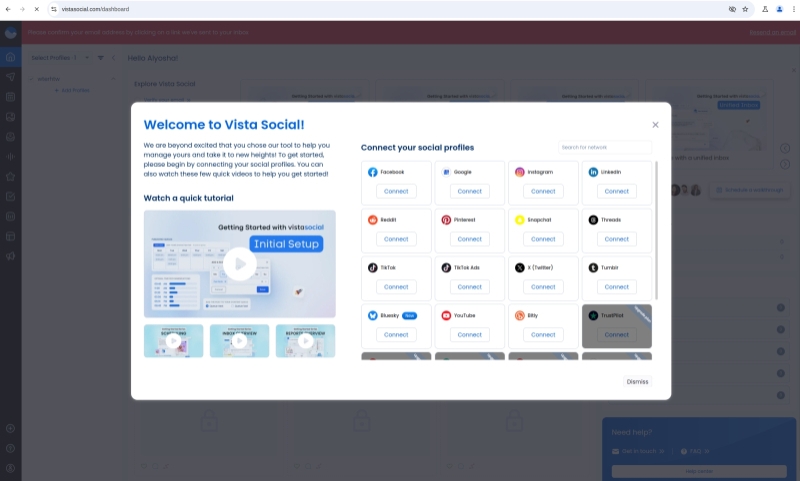
Task: Play the Initial Setup tutorial video
Action: point(239,264)
